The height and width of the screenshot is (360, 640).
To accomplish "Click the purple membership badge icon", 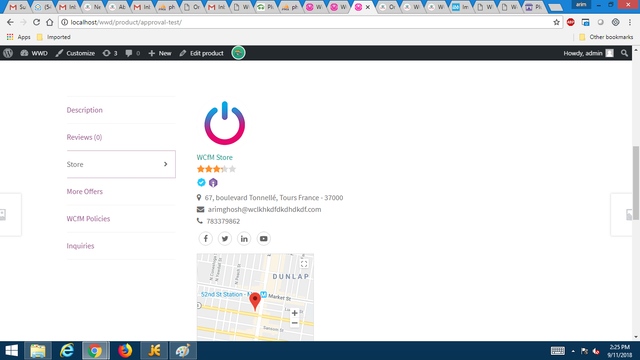I will click(x=213, y=182).
